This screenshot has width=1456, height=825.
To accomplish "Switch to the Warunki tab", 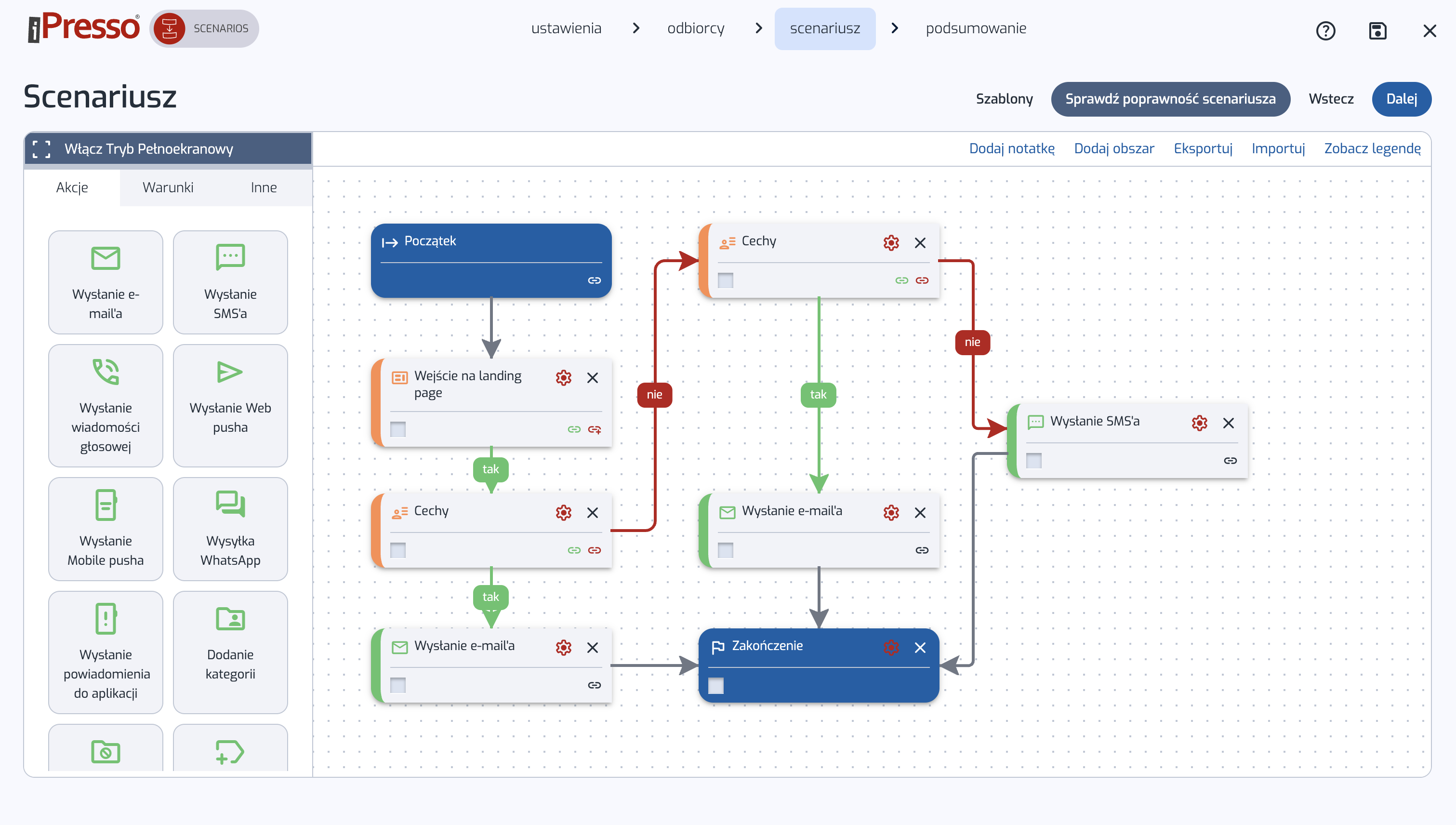I will coord(168,187).
